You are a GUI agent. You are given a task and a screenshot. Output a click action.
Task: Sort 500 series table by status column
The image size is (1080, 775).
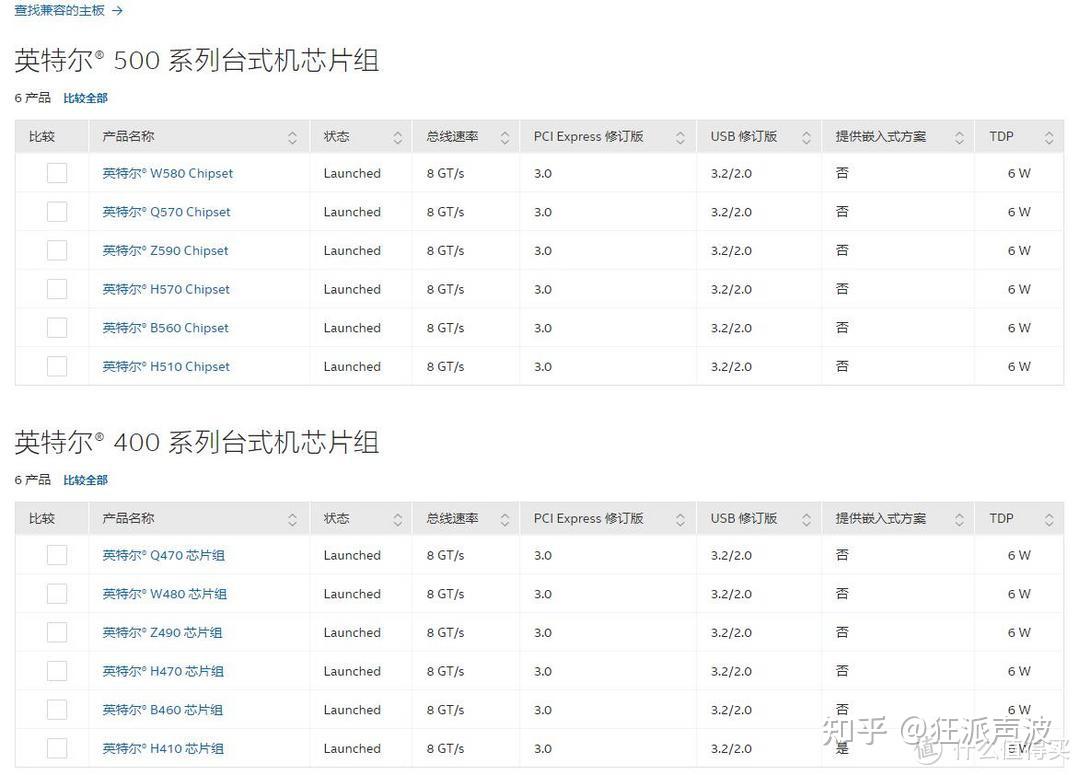[397, 137]
